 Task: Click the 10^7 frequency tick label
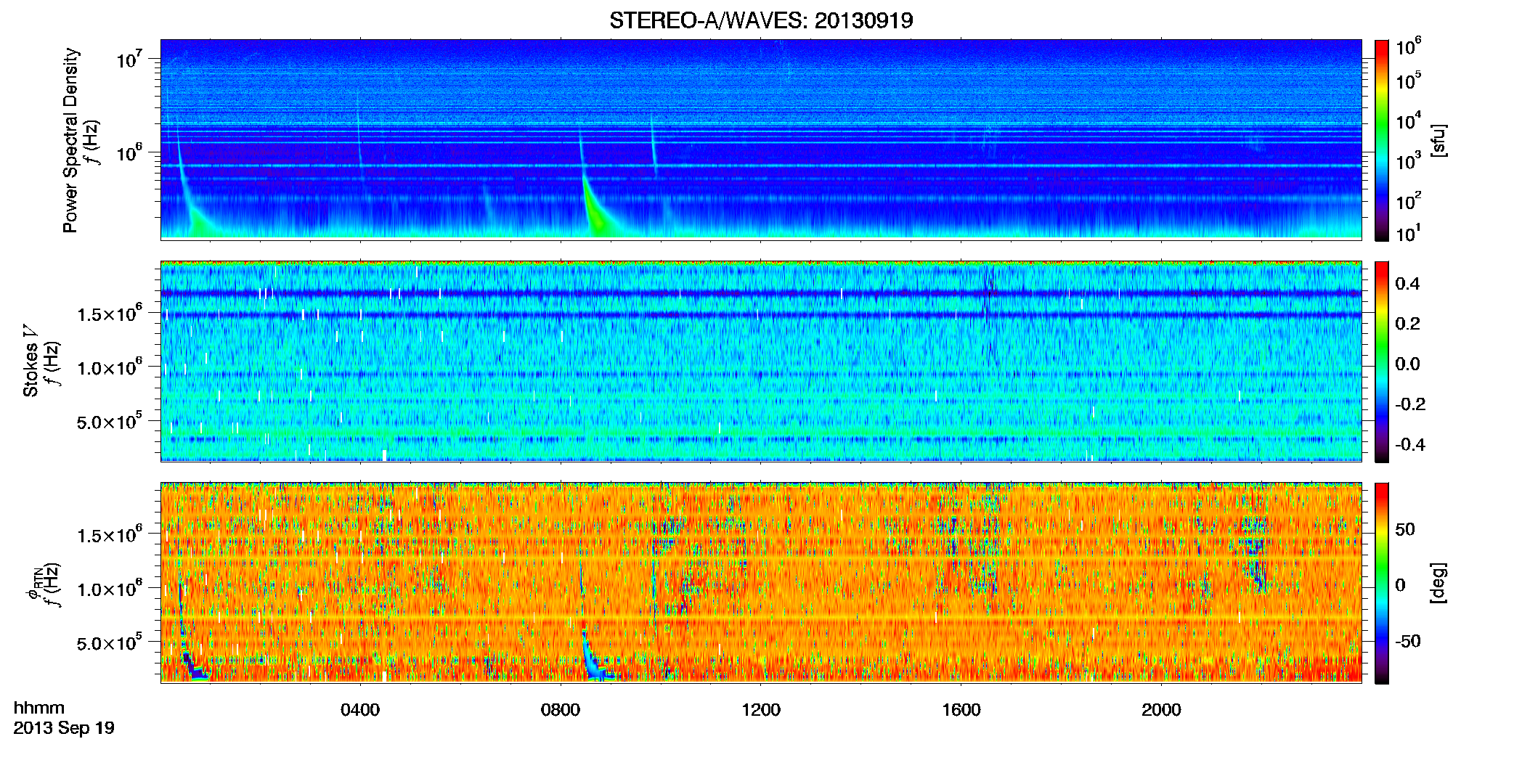tap(129, 59)
